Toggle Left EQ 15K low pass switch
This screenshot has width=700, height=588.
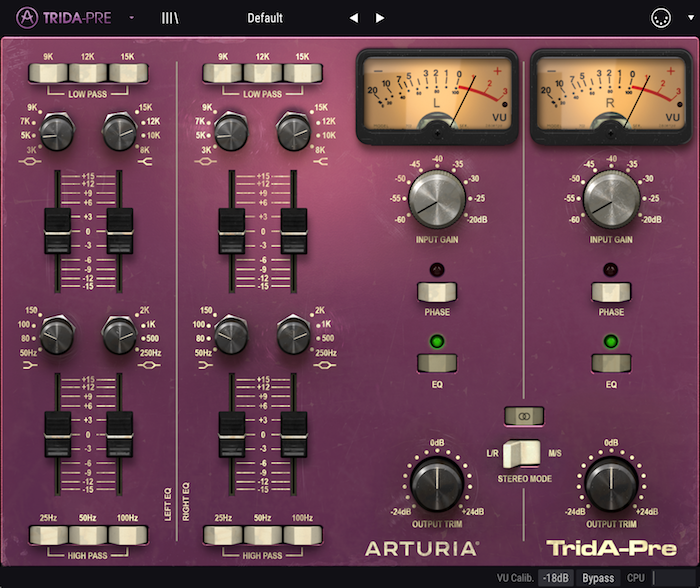point(128,73)
